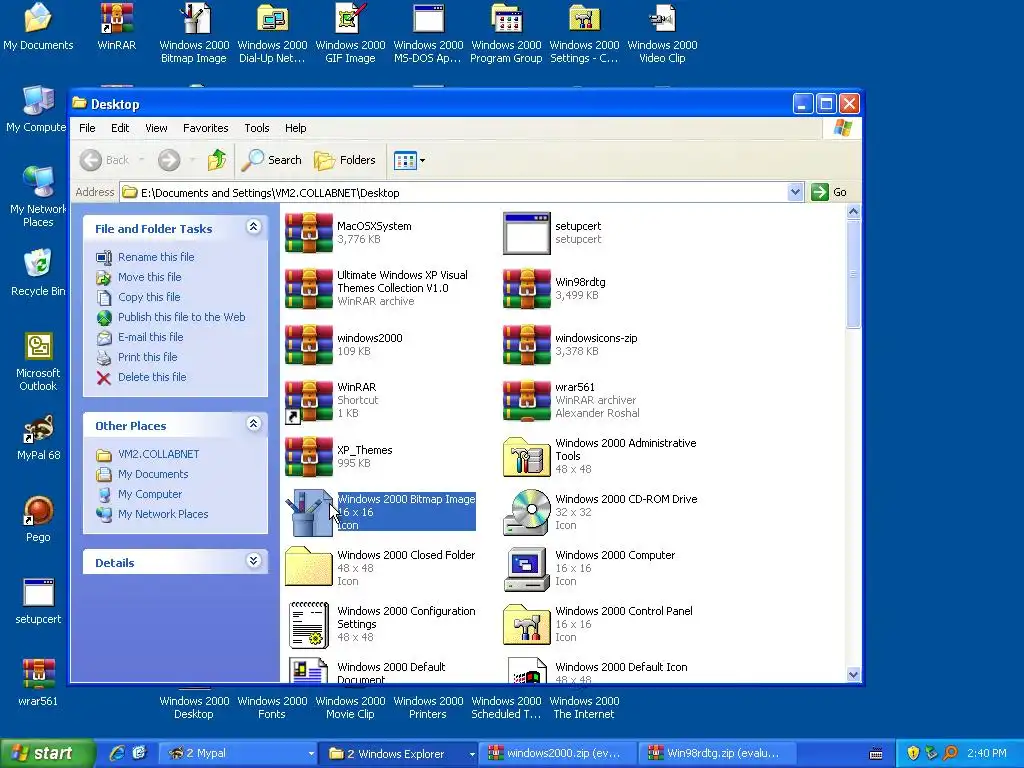This screenshot has height=768, width=1024.
Task: Select the Win98rdtg archive icon
Action: 526,288
